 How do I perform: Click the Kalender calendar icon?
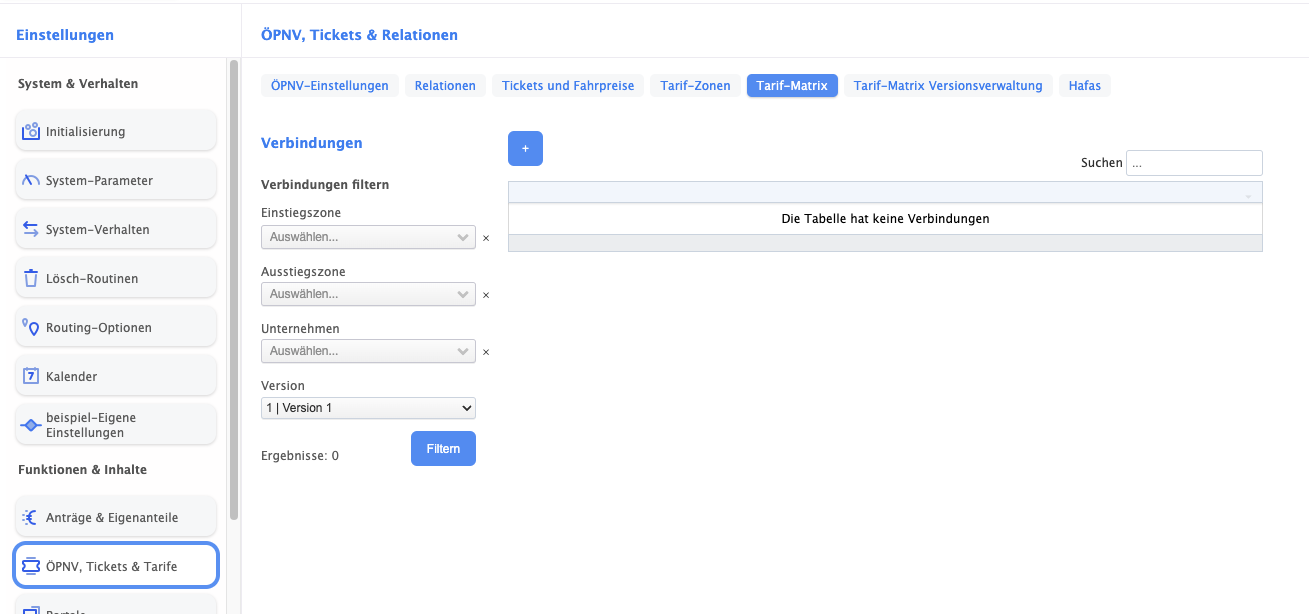(31, 377)
